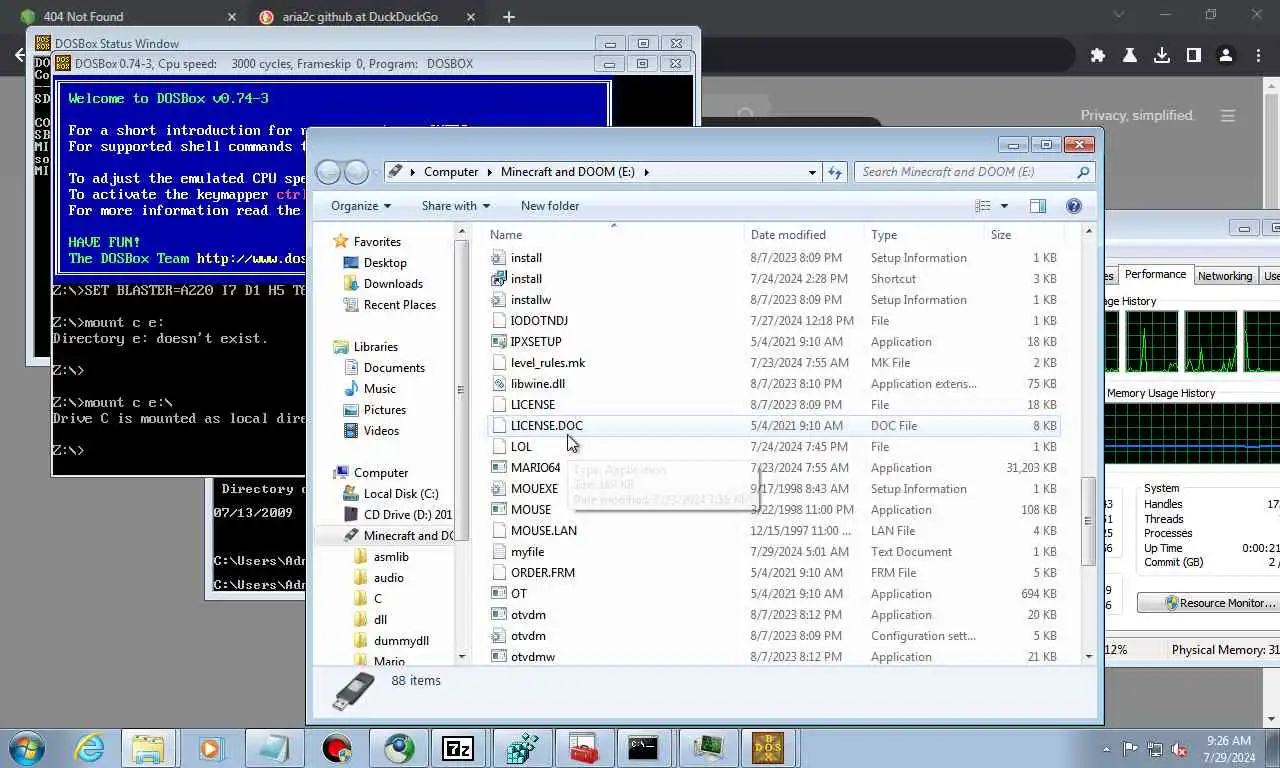Viewport: 1280px width, 768px height.
Task: Select the Windows Explorer folder taskbar icon
Action: click(149, 748)
